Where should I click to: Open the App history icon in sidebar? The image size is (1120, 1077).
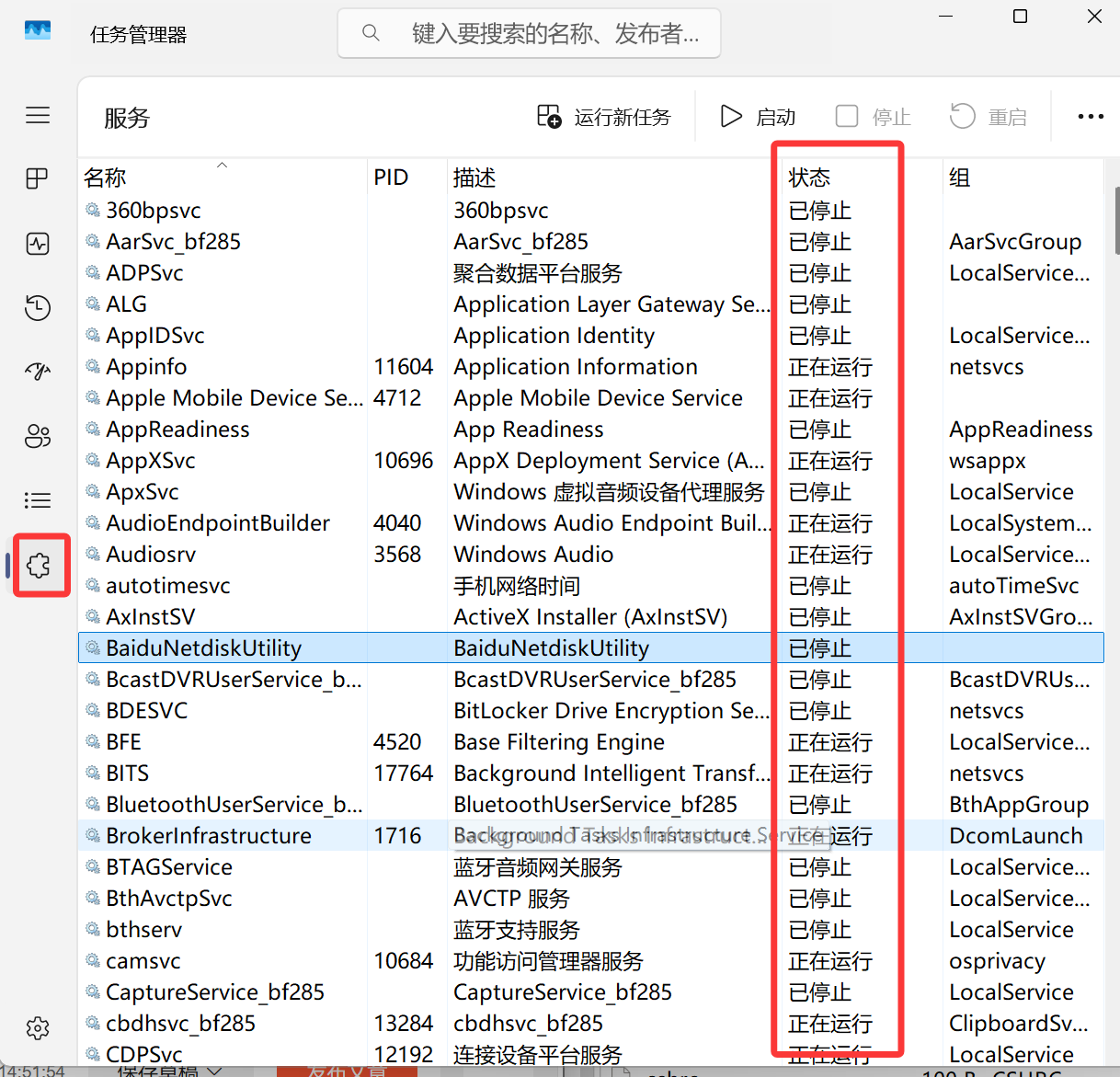pyautogui.click(x=38, y=307)
